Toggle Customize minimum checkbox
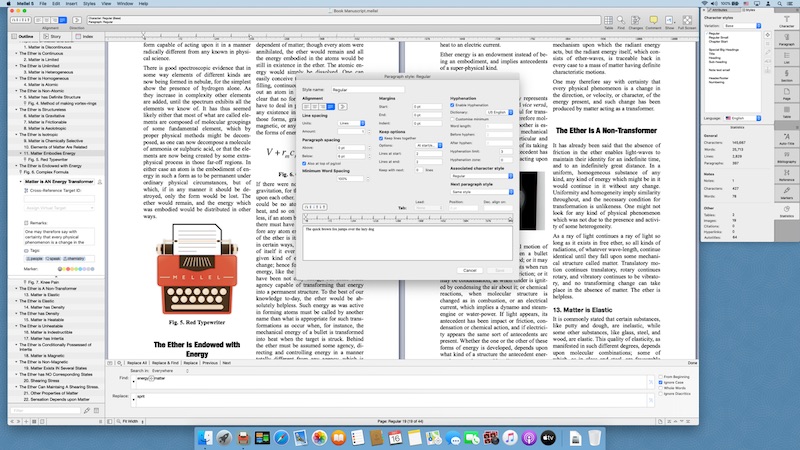The width and height of the screenshot is (800, 450). 452,119
